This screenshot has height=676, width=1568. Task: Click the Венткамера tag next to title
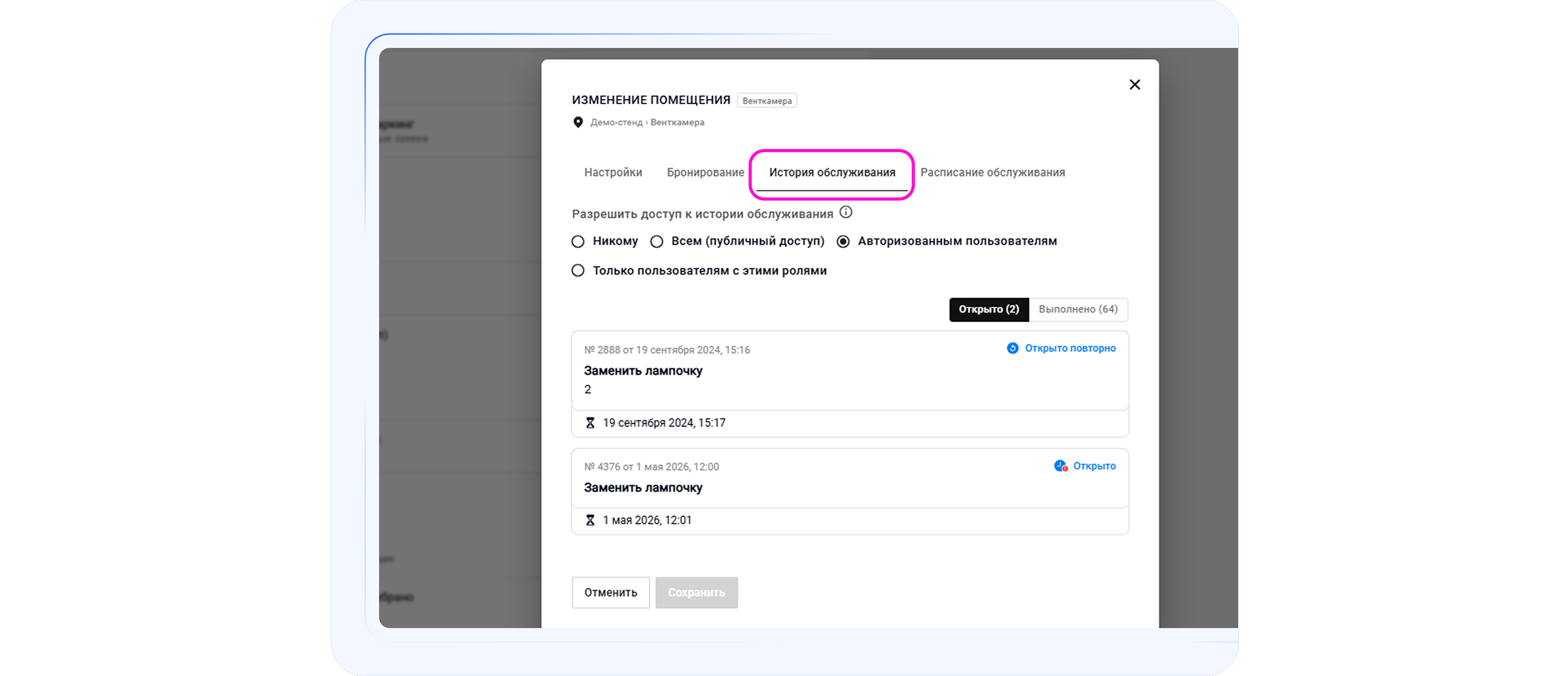pyautogui.click(x=767, y=101)
